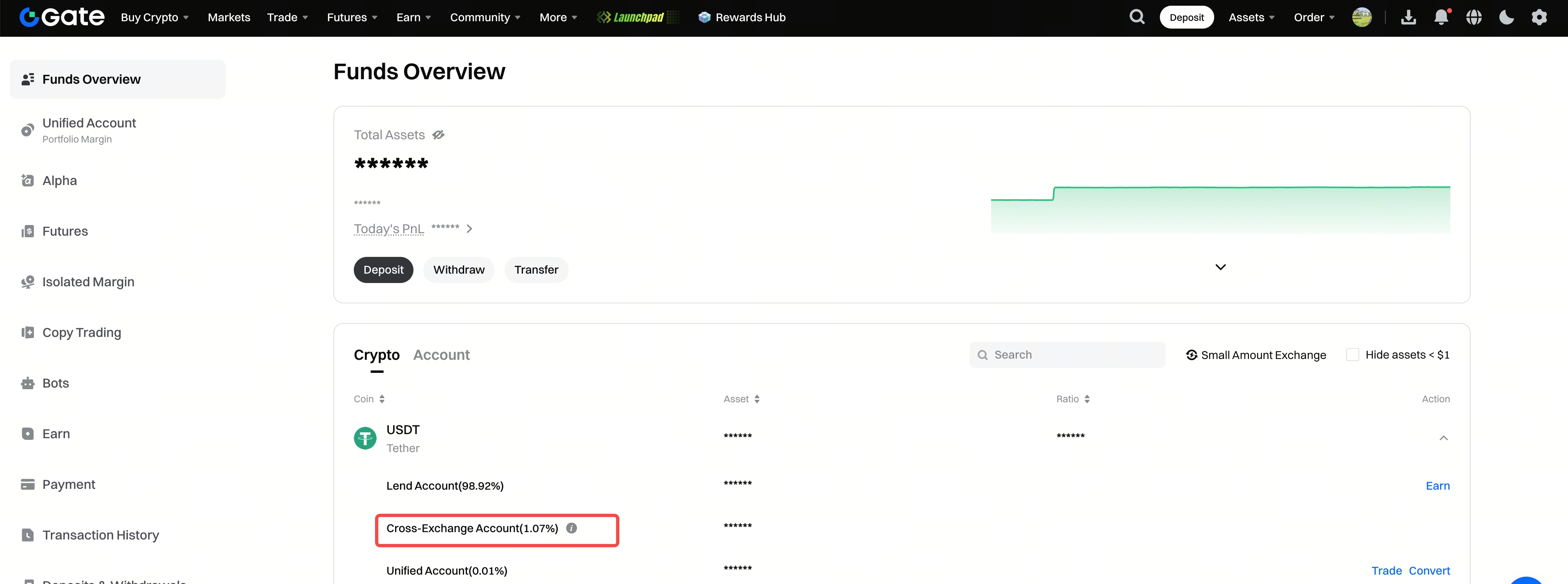Toggle Total Assets visibility eye icon
Viewport: 1568px width, 584px height.
pyautogui.click(x=438, y=135)
